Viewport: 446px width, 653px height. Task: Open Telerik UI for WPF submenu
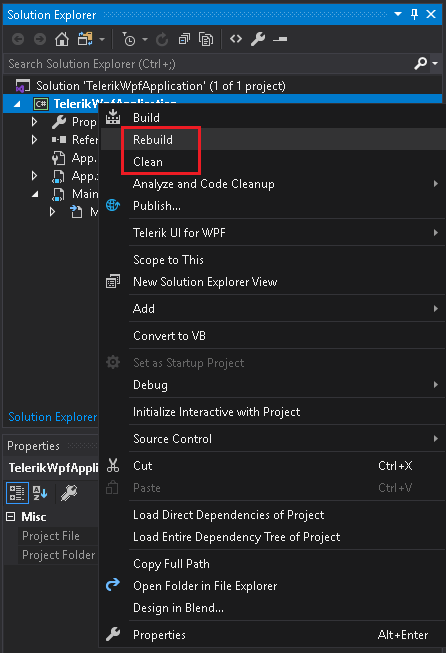tap(274, 232)
